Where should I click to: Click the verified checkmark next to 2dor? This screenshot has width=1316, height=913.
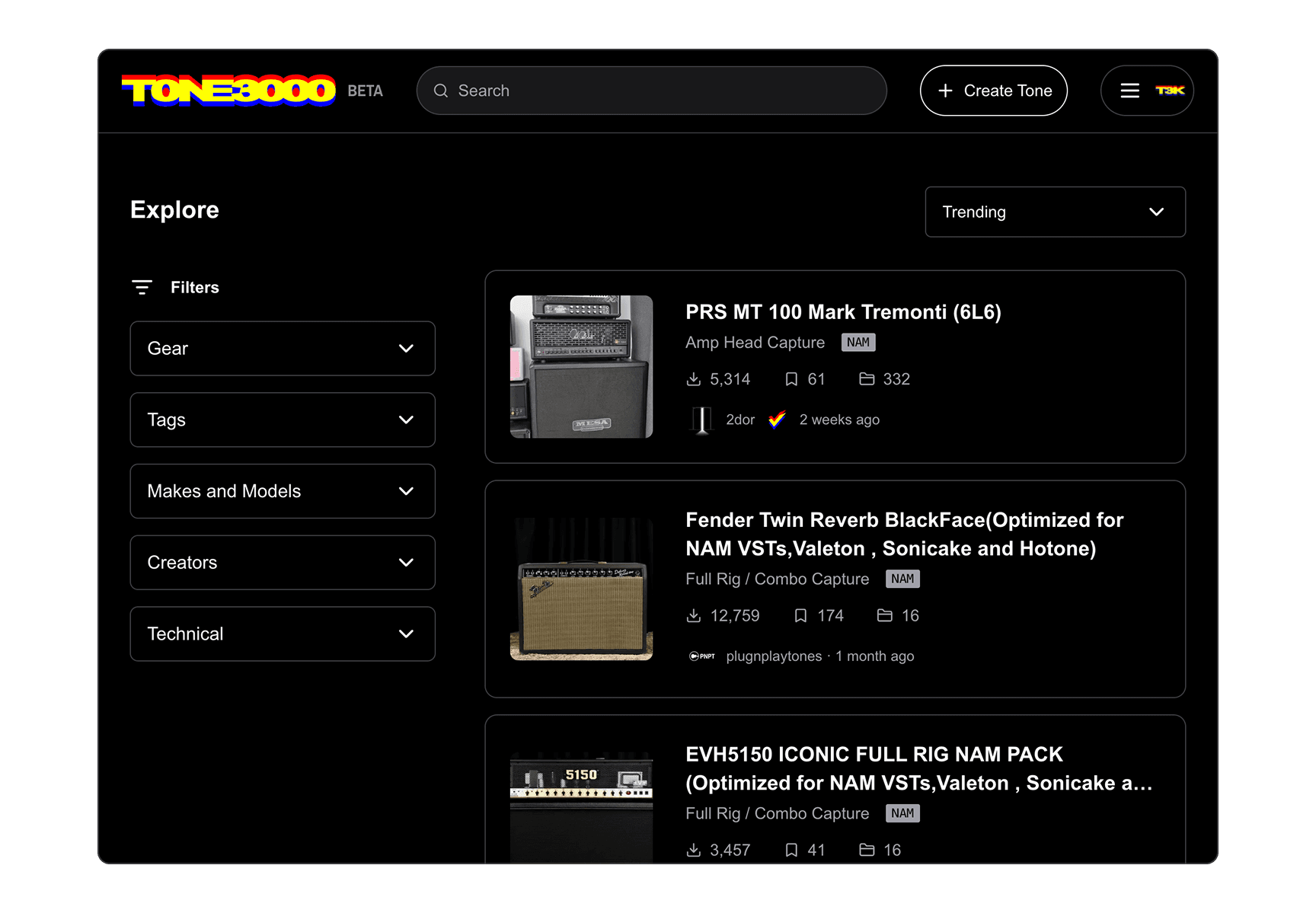pos(777,419)
